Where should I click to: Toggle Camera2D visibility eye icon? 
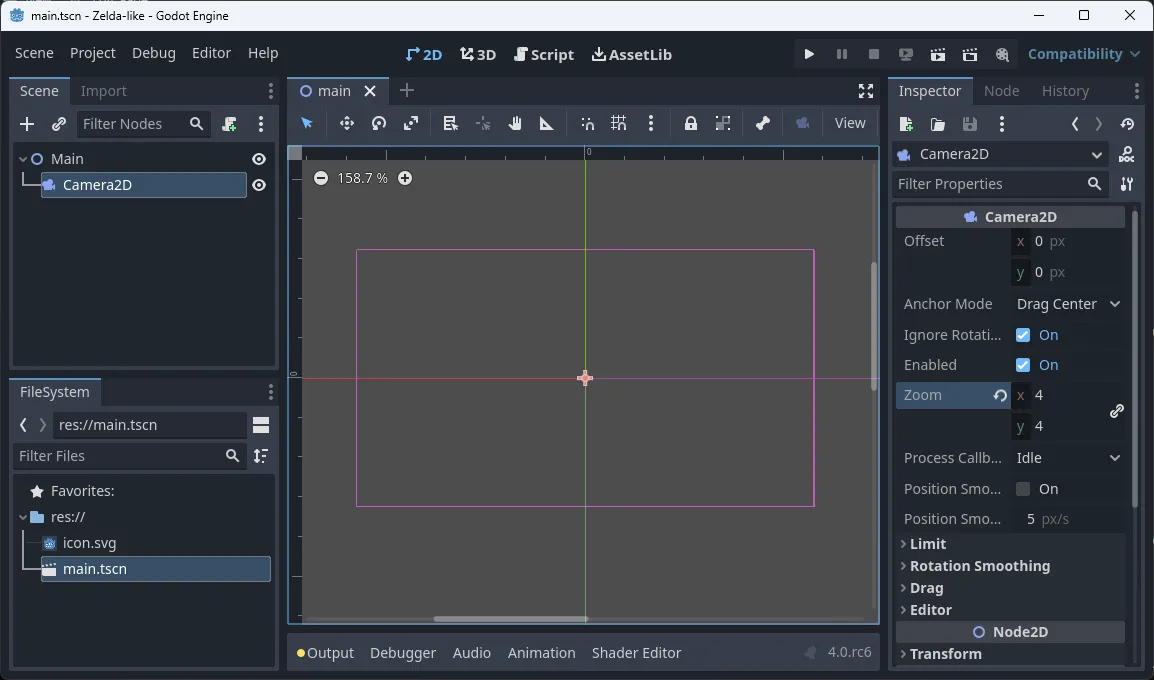(259, 185)
